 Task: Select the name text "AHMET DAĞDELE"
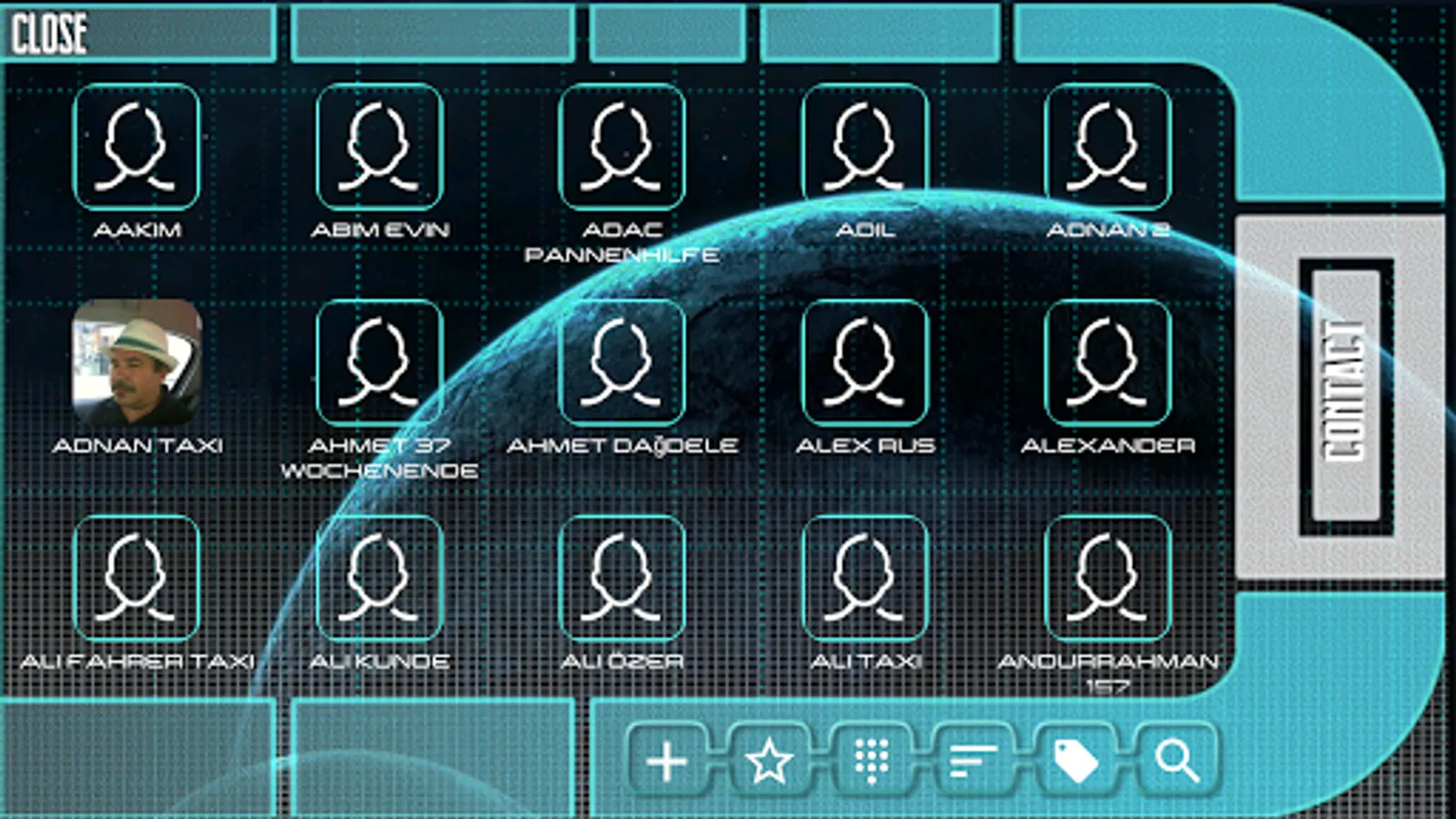click(622, 445)
